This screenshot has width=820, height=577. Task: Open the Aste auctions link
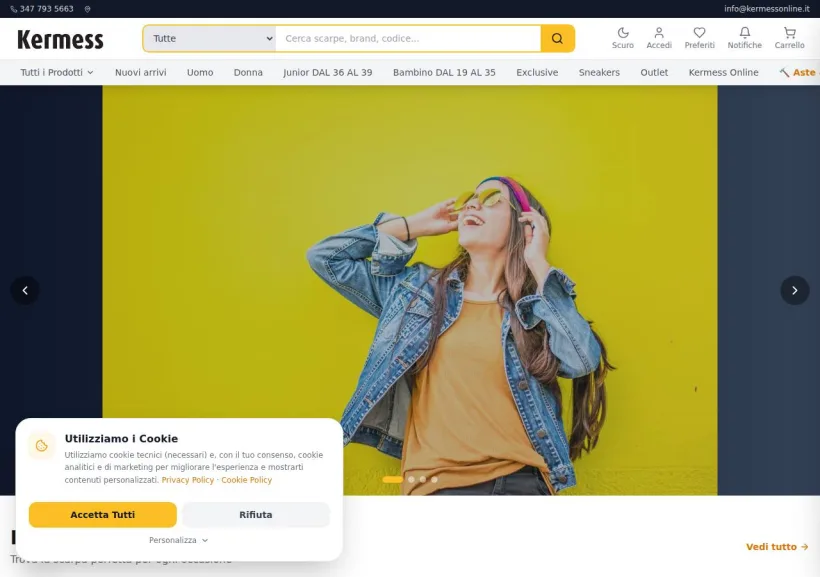tap(799, 72)
